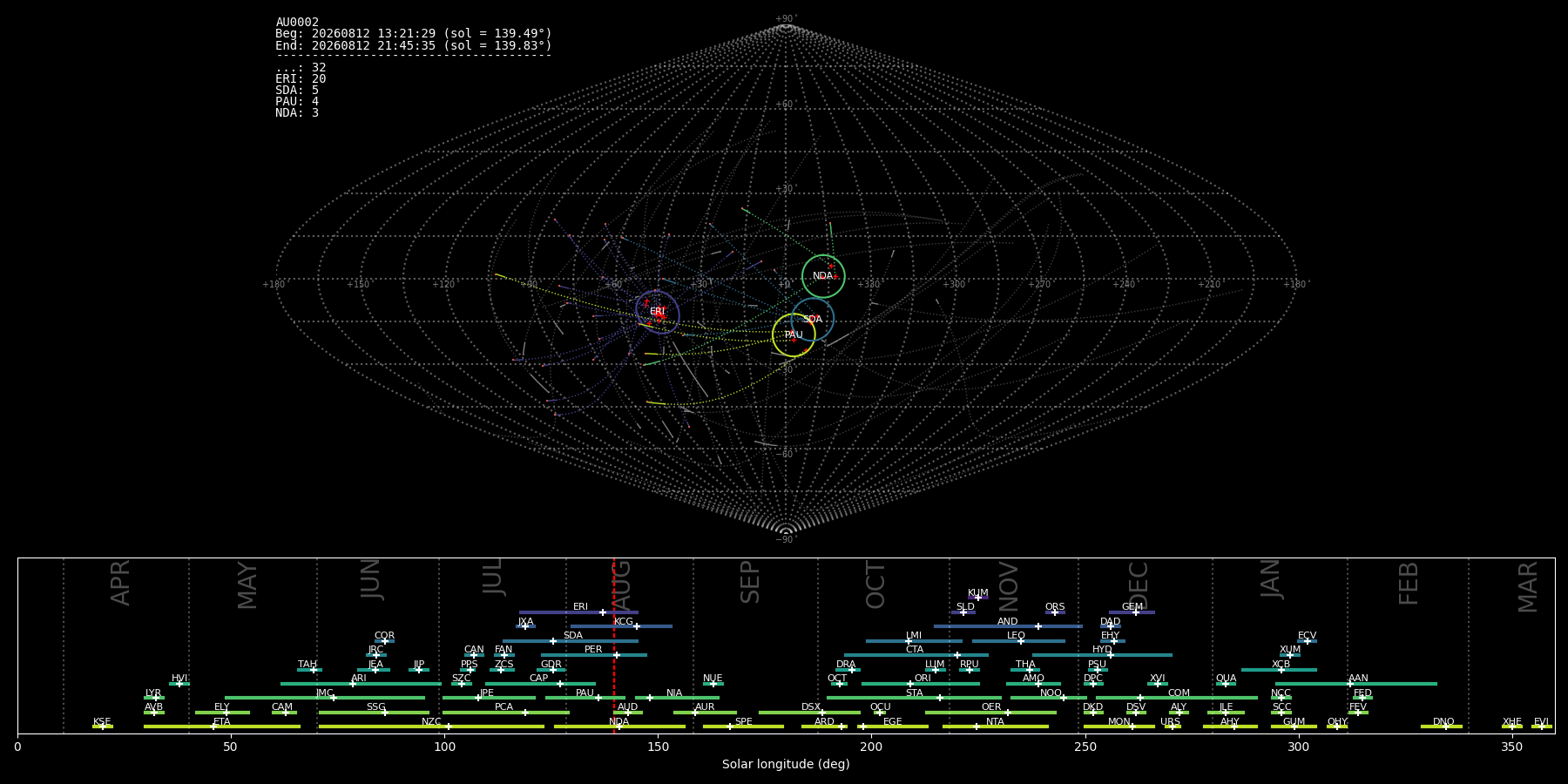The image size is (1568, 784).
Task: Click the QUA shower marker in timeline
Action: pyautogui.click(x=1226, y=684)
